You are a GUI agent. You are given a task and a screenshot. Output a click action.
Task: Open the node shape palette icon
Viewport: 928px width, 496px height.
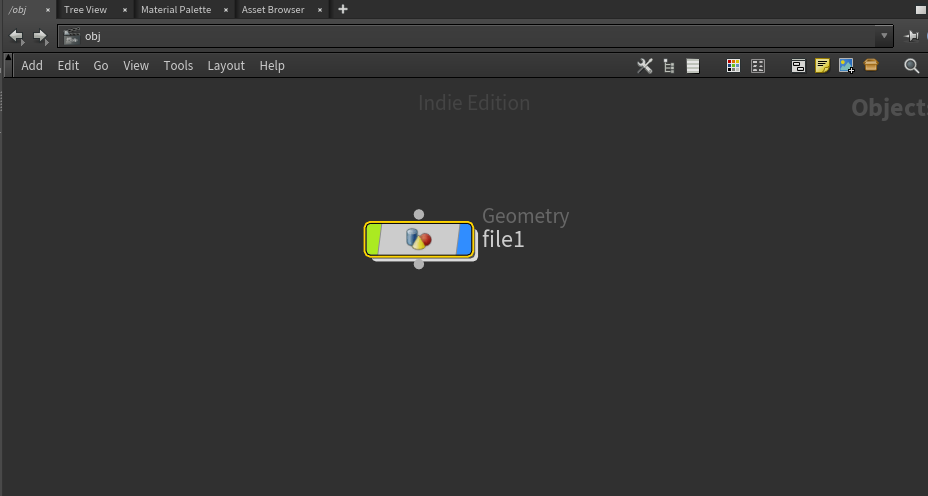click(758, 66)
